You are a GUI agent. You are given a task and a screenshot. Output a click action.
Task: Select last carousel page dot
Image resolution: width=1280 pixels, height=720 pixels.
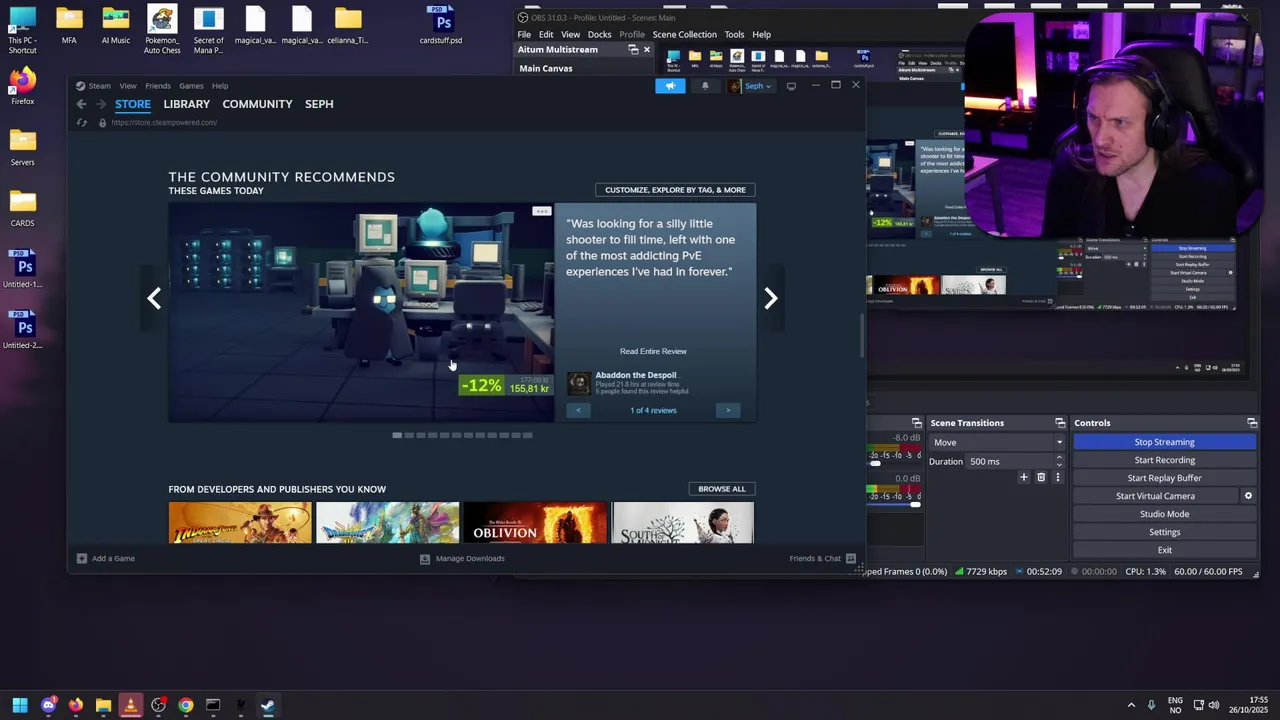[x=527, y=435]
